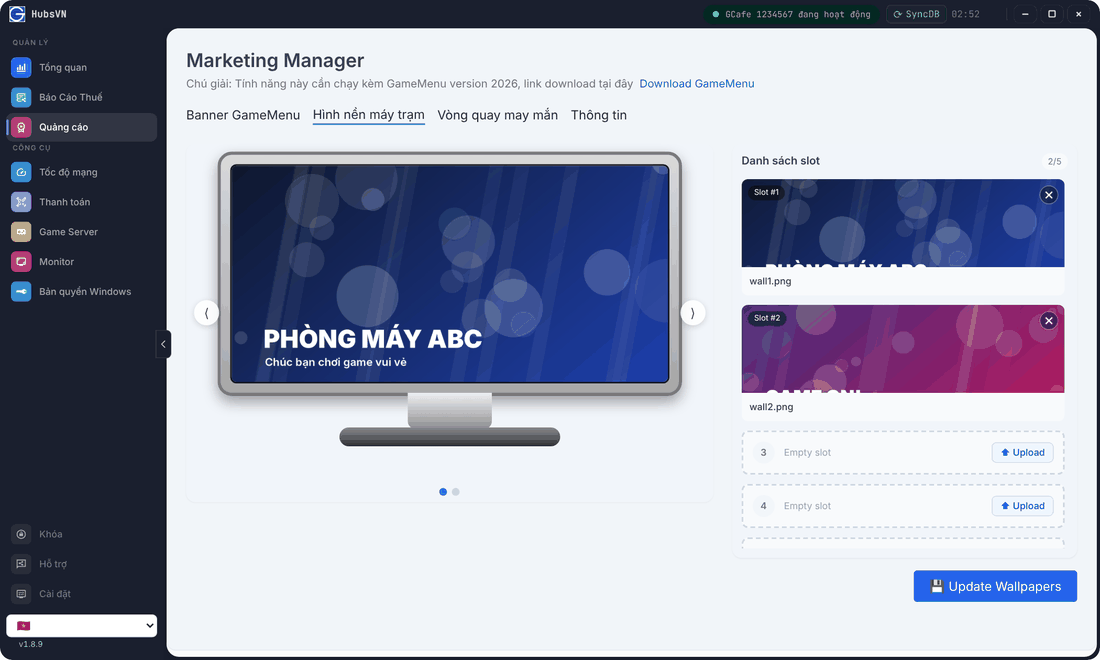This screenshot has width=1100, height=660.
Task: Open the Tổng quan overview icon
Action: point(21,67)
